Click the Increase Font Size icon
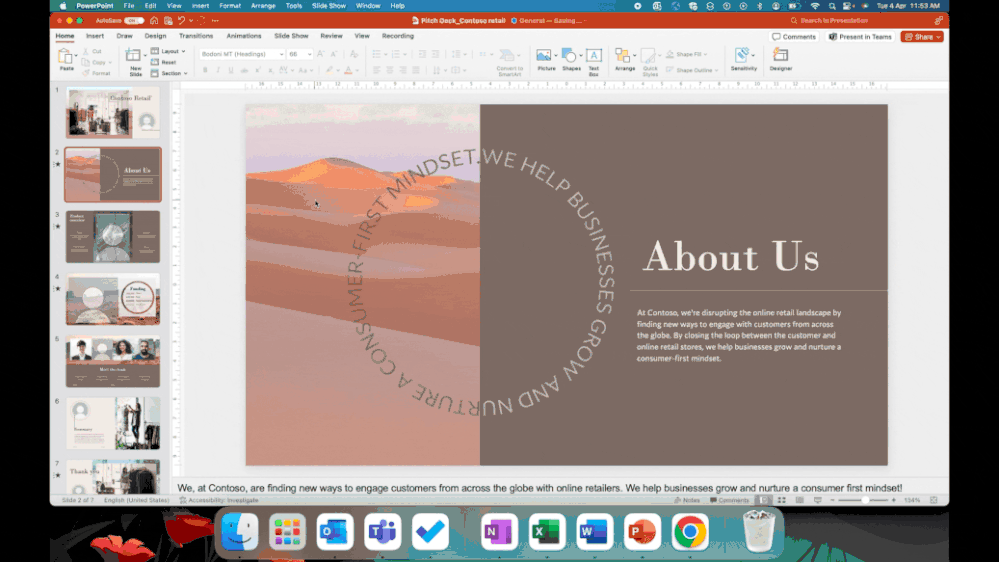 pyautogui.click(x=320, y=54)
